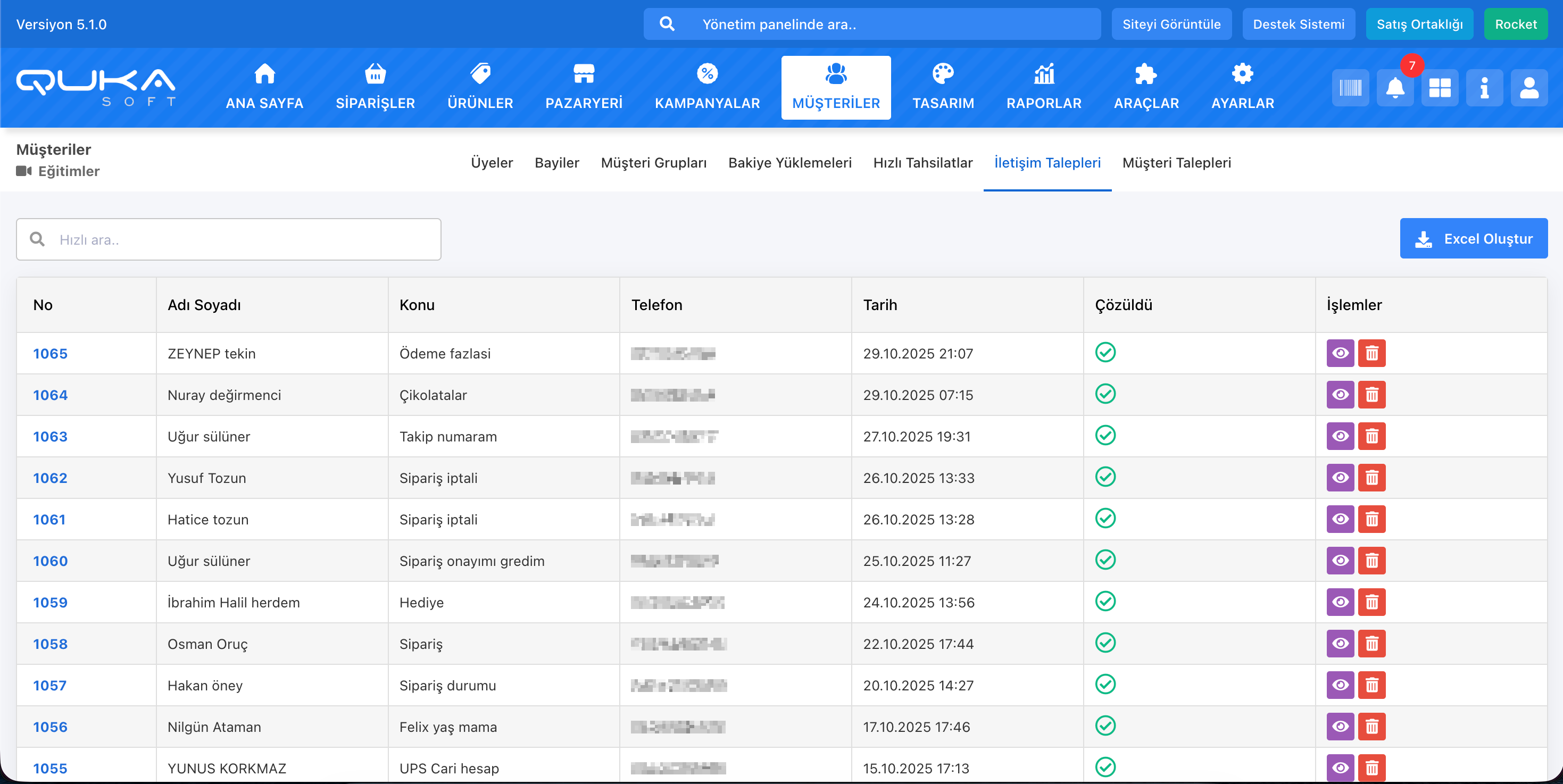Screen dimensions: 1563x784
Task: Open the AYARLAR settings menu
Action: pyautogui.click(x=1242, y=87)
